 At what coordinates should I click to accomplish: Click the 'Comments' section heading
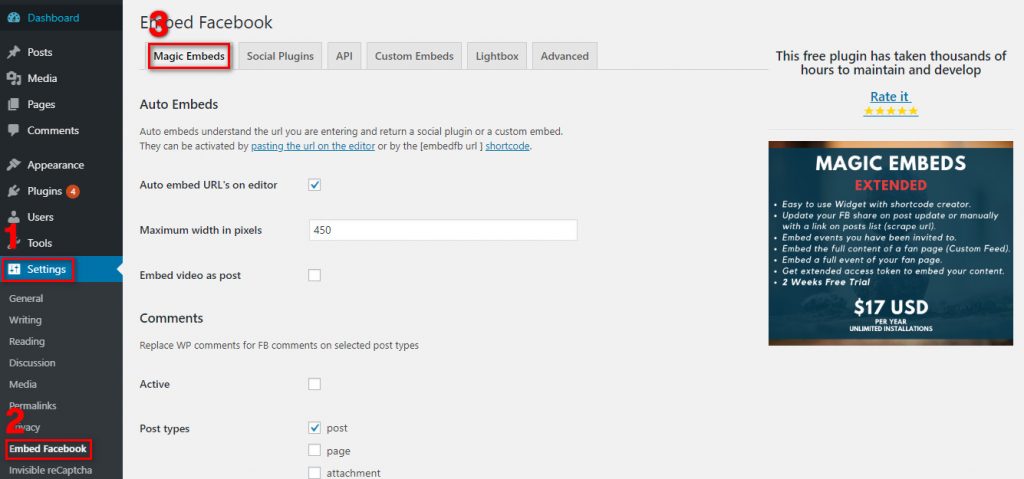(x=171, y=318)
